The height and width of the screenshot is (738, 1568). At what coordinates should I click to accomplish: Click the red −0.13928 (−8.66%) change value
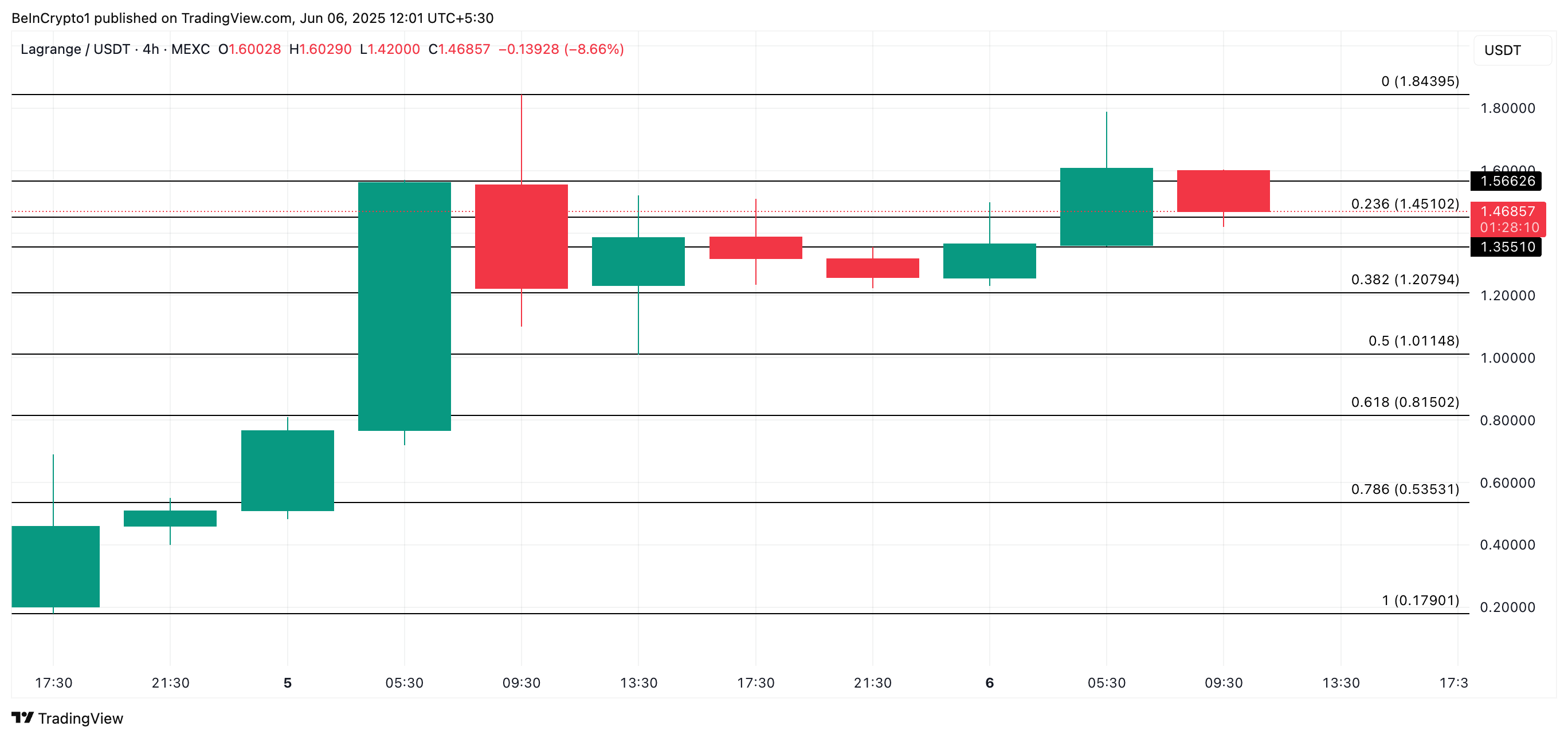pos(560,49)
